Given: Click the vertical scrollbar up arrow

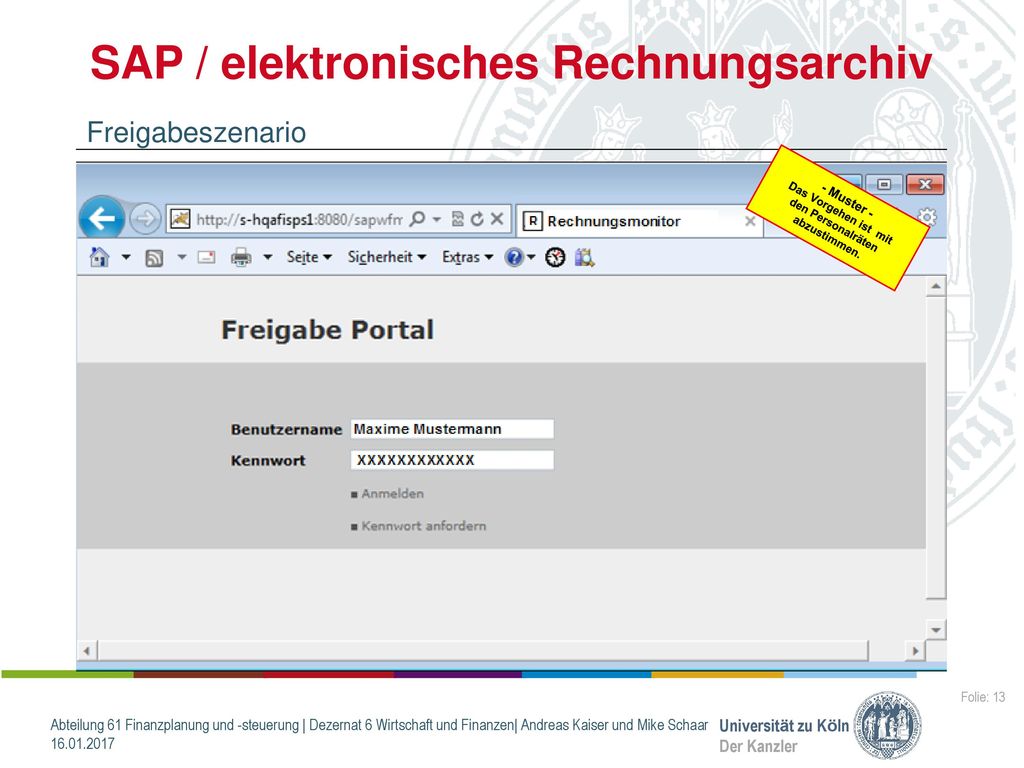Looking at the screenshot, I should coord(936,286).
